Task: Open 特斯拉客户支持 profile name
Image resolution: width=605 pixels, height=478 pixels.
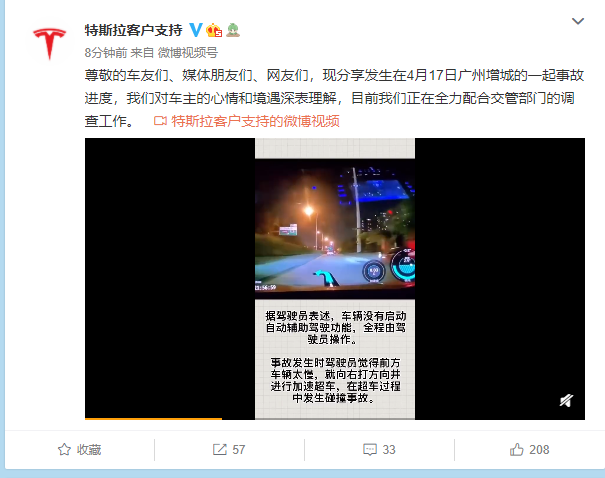Action: tap(134, 30)
